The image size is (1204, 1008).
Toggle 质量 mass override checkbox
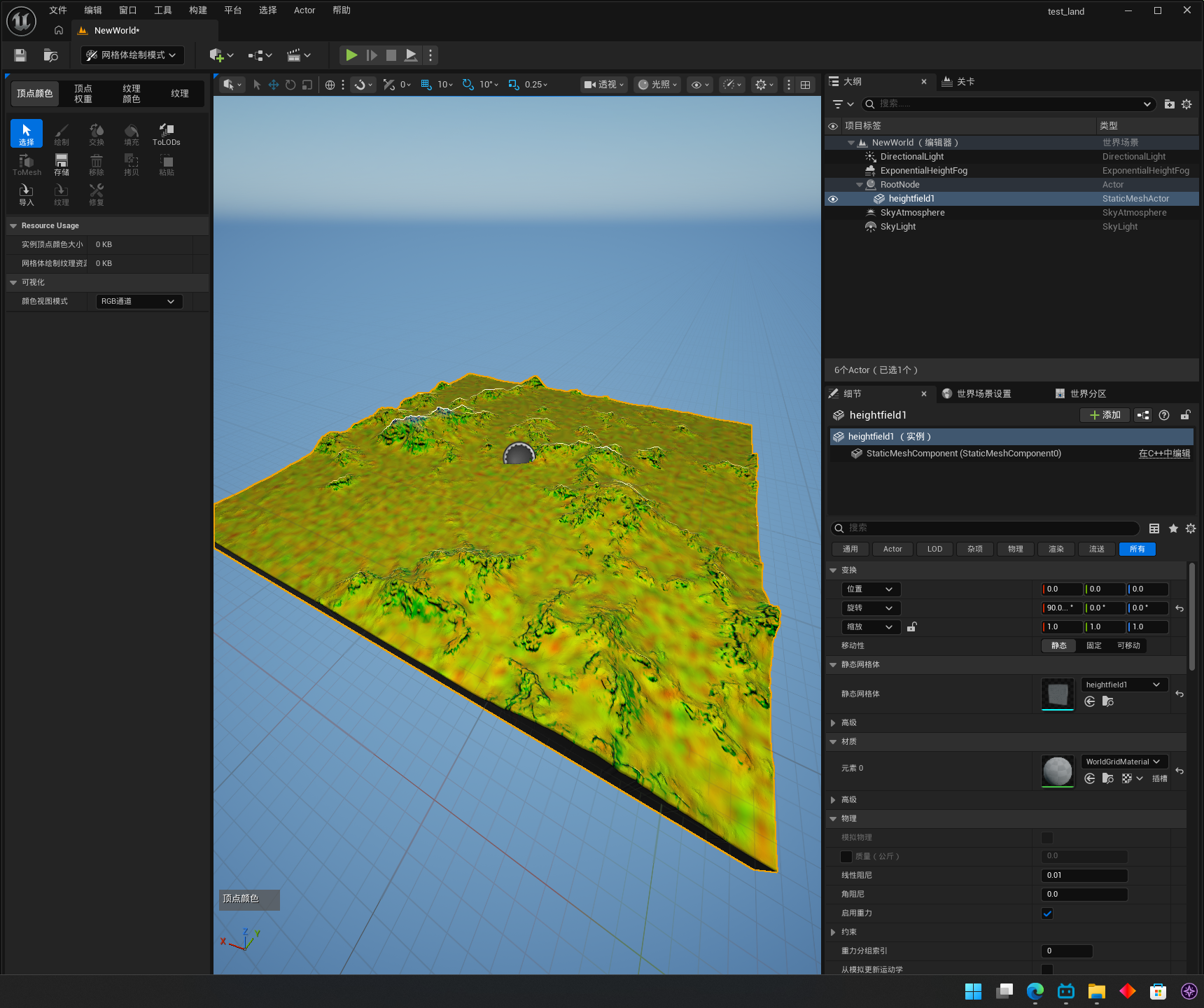point(846,856)
